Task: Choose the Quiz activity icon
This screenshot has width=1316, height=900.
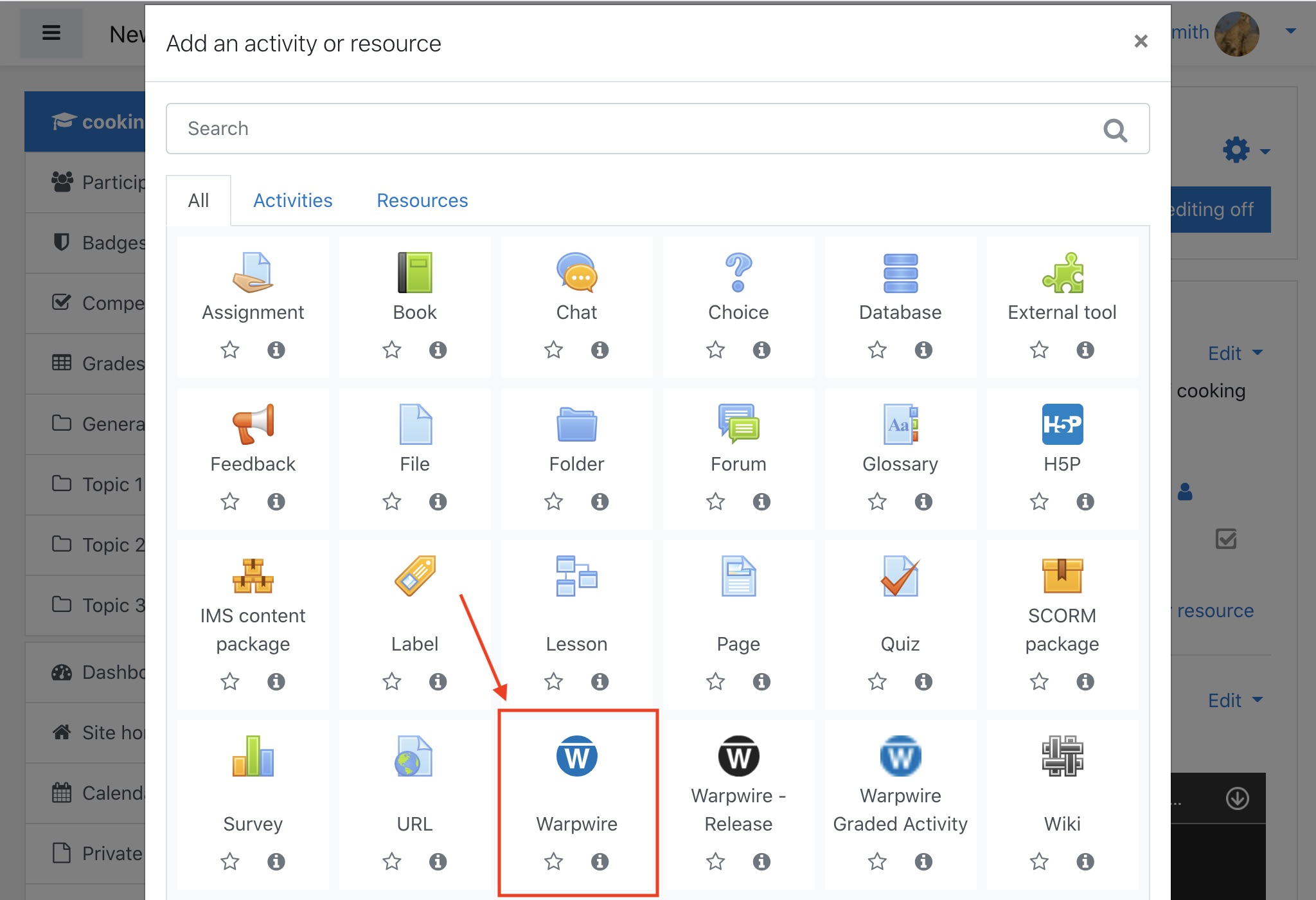Action: pyautogui.click(x=900, y=576)
